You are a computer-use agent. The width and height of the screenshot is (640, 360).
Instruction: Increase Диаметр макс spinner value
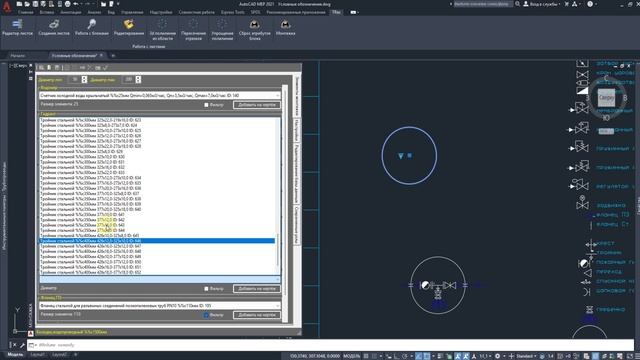(x=138, y=78)
